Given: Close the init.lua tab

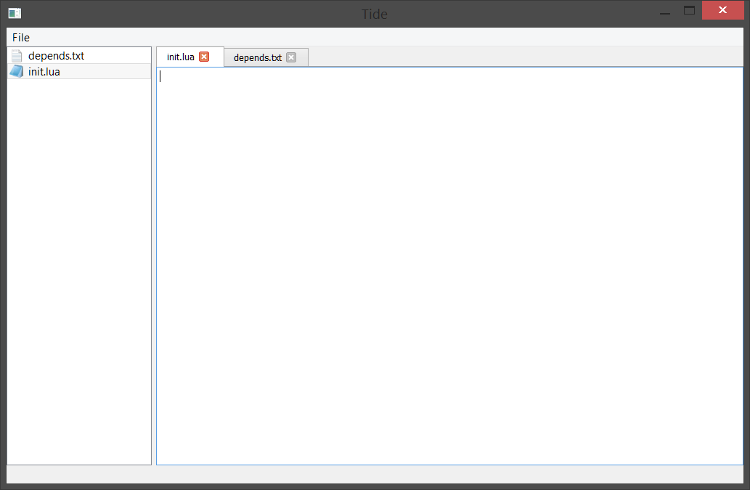Looking at the screenshot, I should tap(204, 56).
